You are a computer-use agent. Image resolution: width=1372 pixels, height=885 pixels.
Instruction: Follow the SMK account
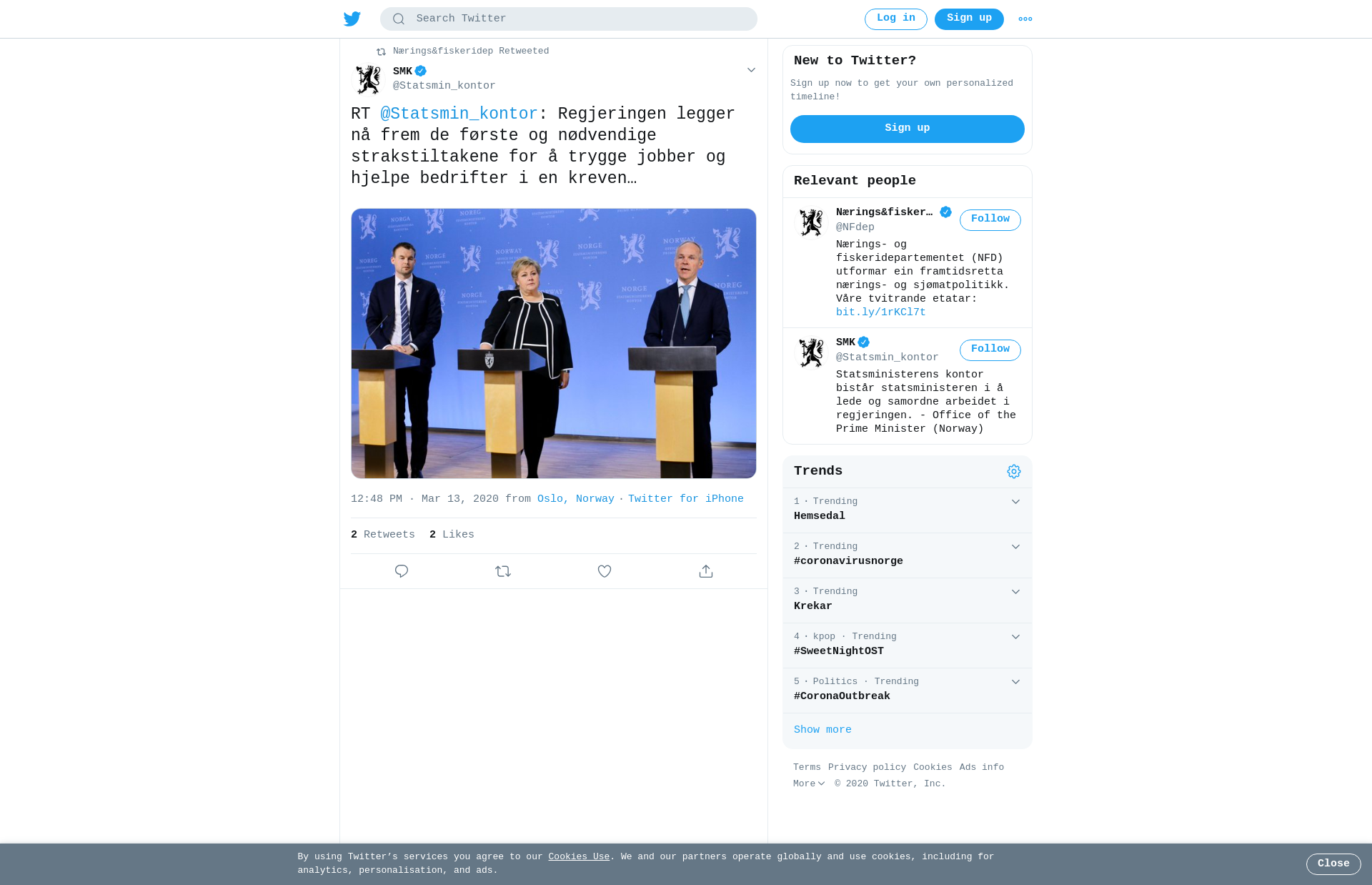[x=990, y=350]
